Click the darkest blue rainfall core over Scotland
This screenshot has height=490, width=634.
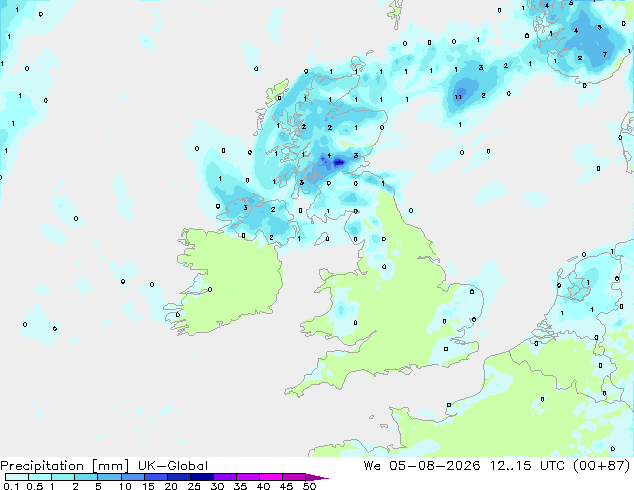point(338,163)
